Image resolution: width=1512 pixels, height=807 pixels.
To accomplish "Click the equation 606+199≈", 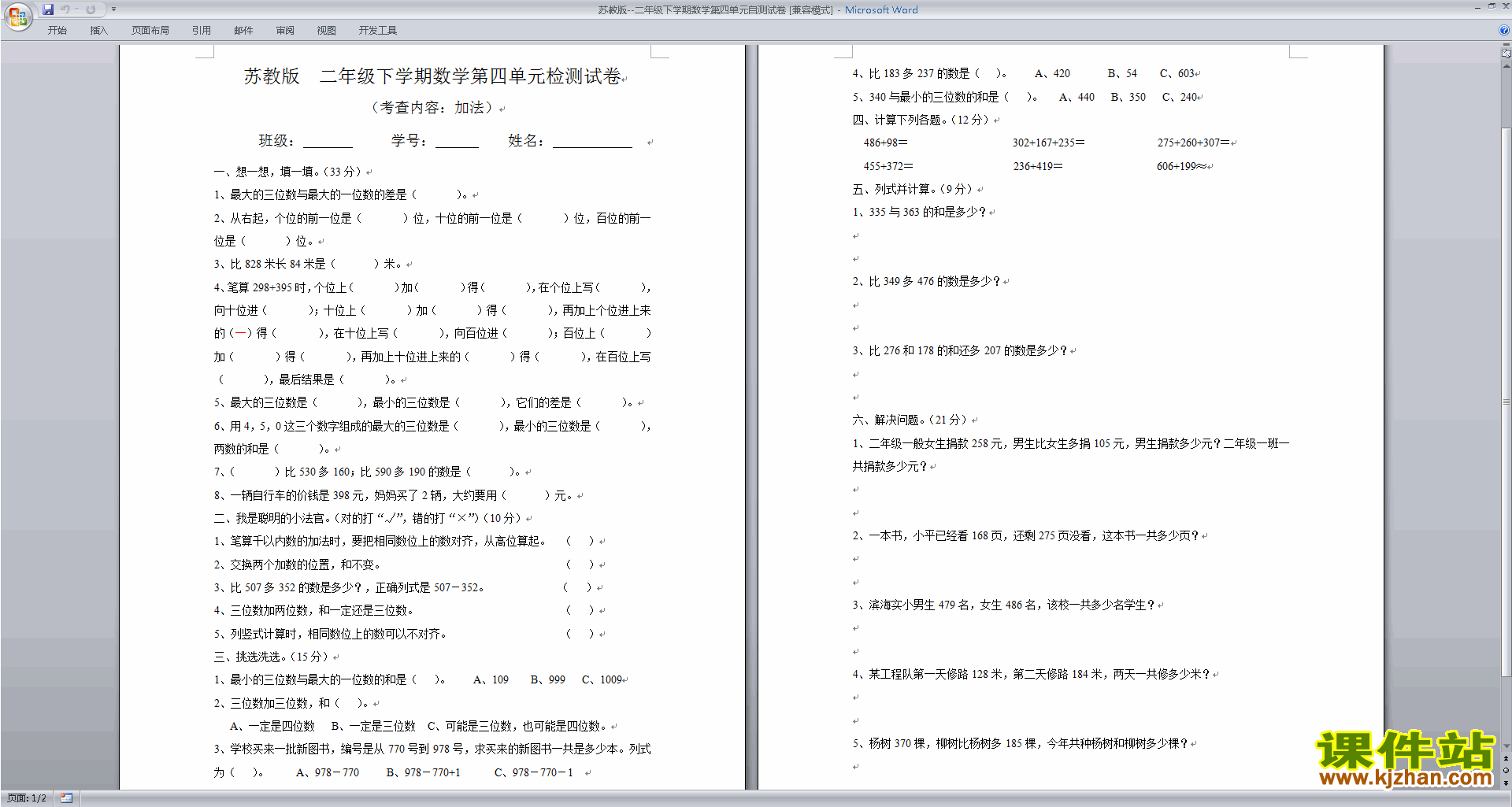I will click(x=1181, y=166).
